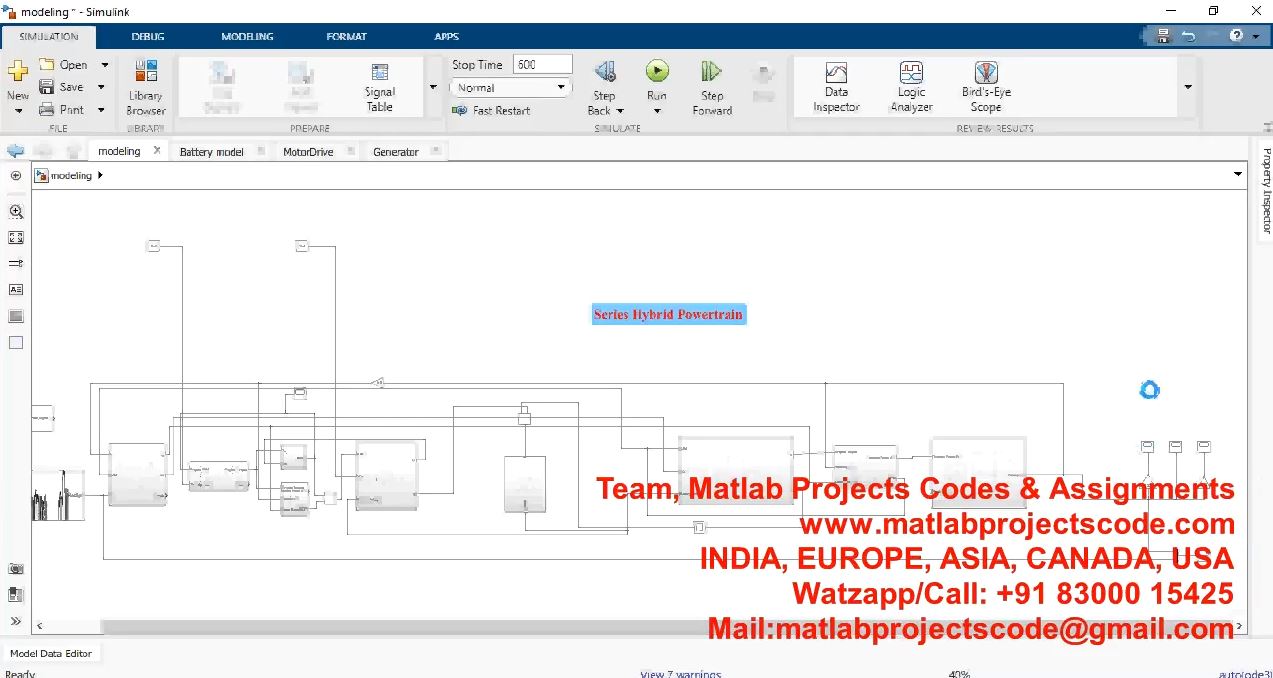Open a model with the Open folder icon
The image size is (1273, 678).
point(47,65)
